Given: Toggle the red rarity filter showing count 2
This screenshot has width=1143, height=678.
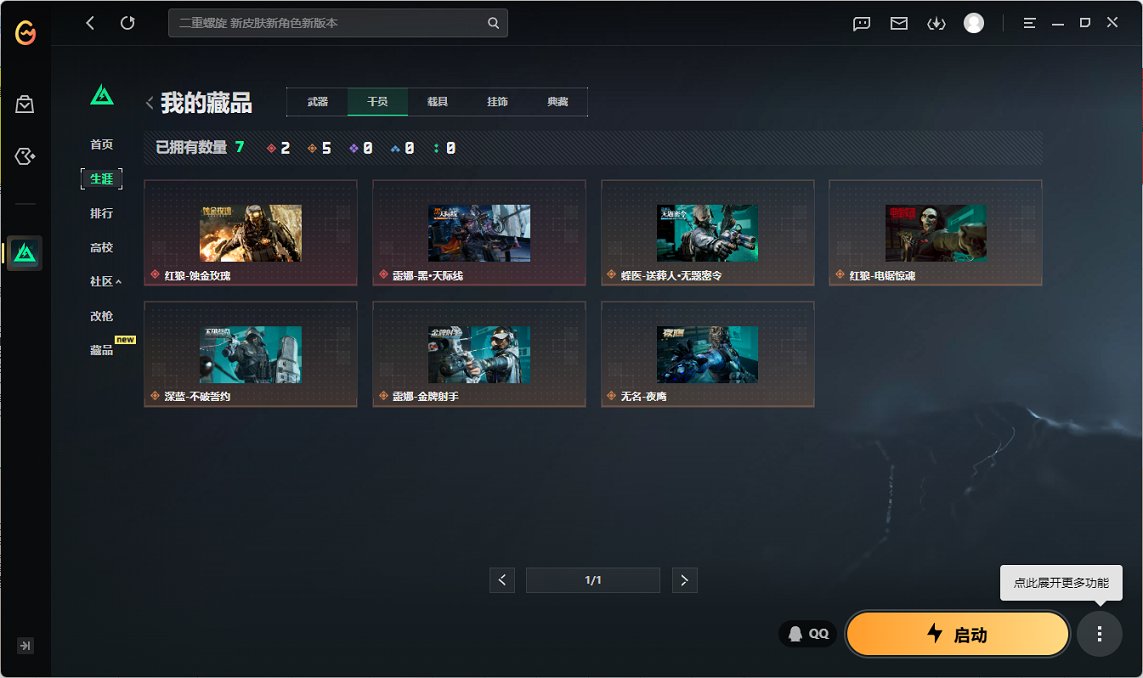Looking at the screenshot, I should [278, 147].
